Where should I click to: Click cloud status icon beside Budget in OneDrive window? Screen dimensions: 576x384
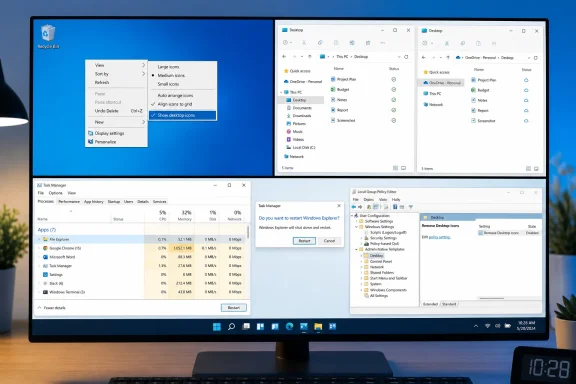(x=526, y=90)
